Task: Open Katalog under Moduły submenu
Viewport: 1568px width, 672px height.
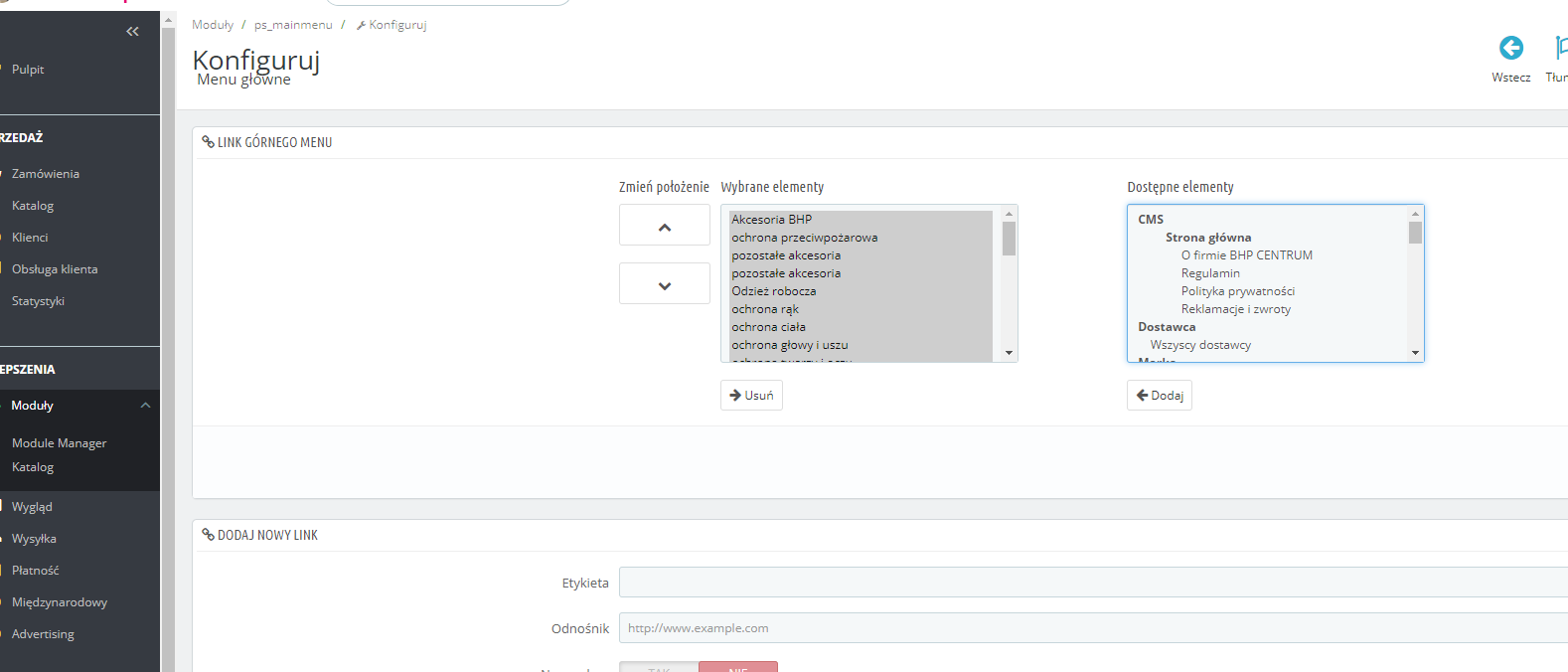Action: pyautogui.click(x=33, y=467)
